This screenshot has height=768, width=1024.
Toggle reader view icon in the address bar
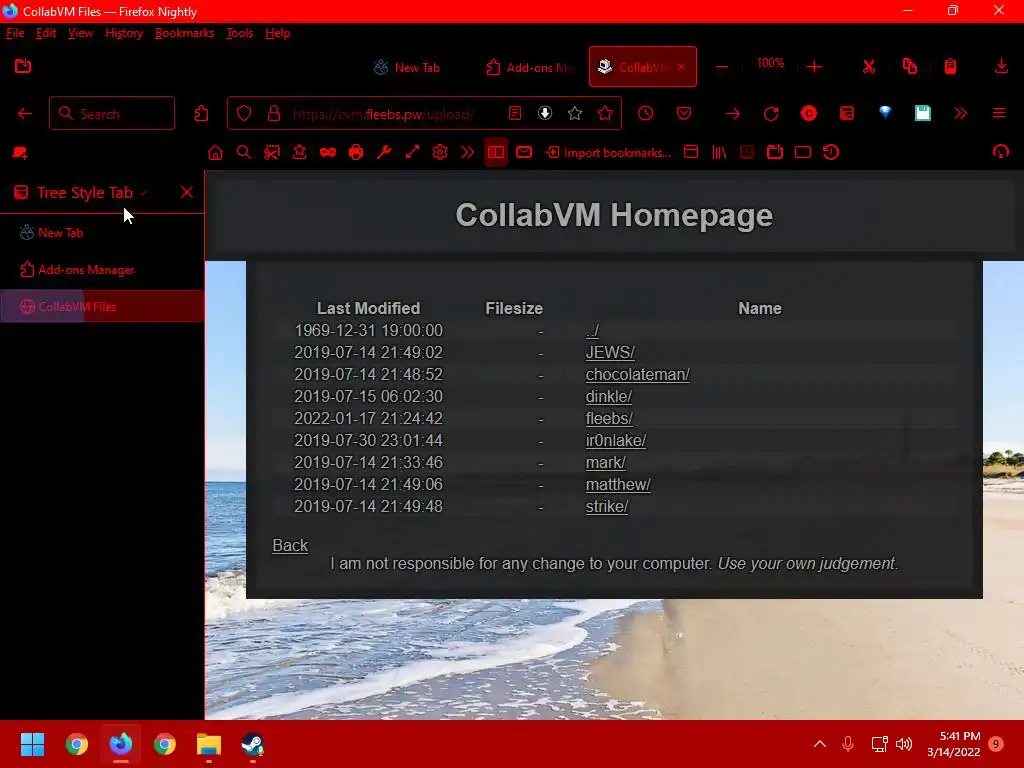[x=515, y=114]
